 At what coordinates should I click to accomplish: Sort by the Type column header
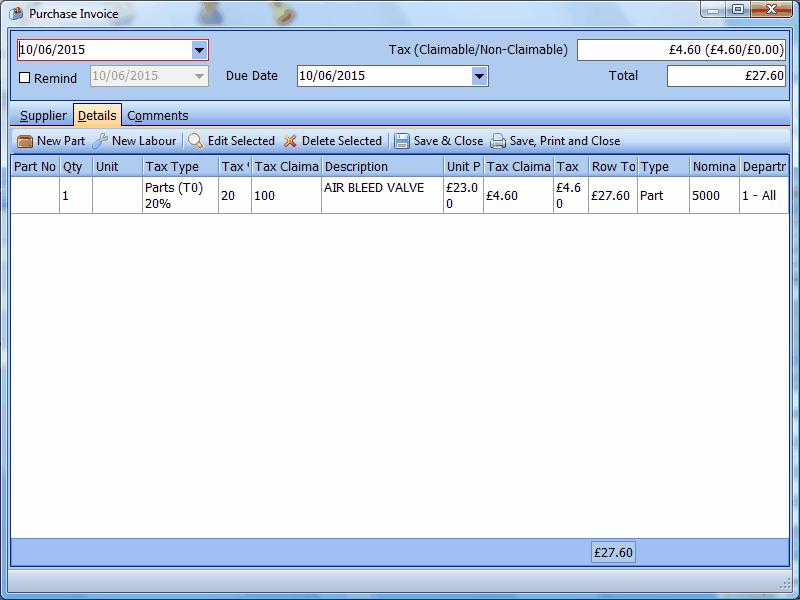(x=663, y=167)
